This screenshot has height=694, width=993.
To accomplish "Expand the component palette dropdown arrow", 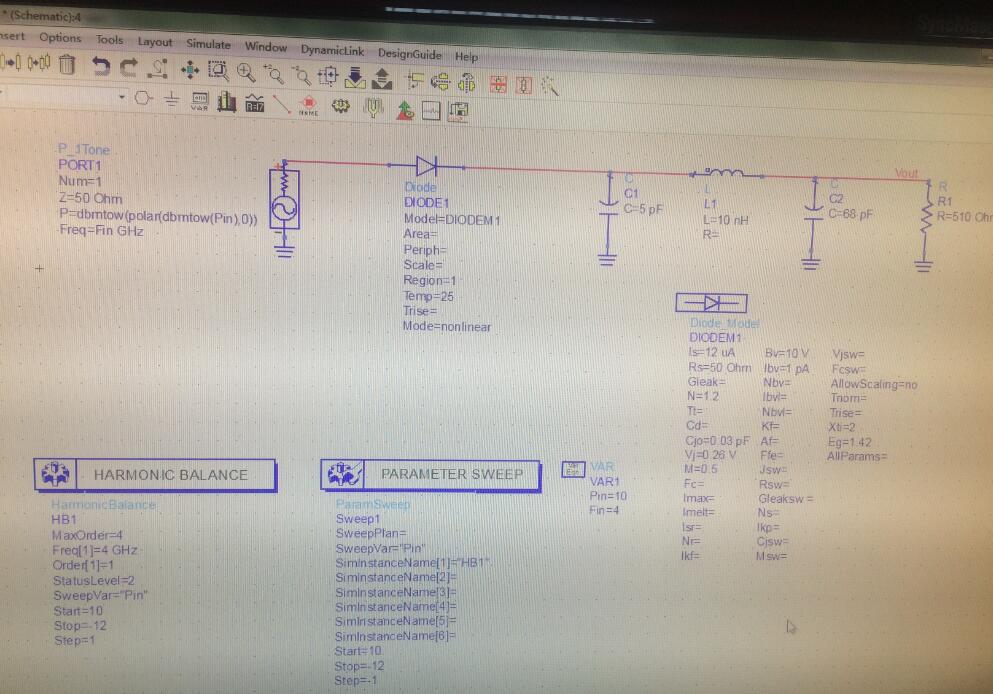I will point(122,97).
